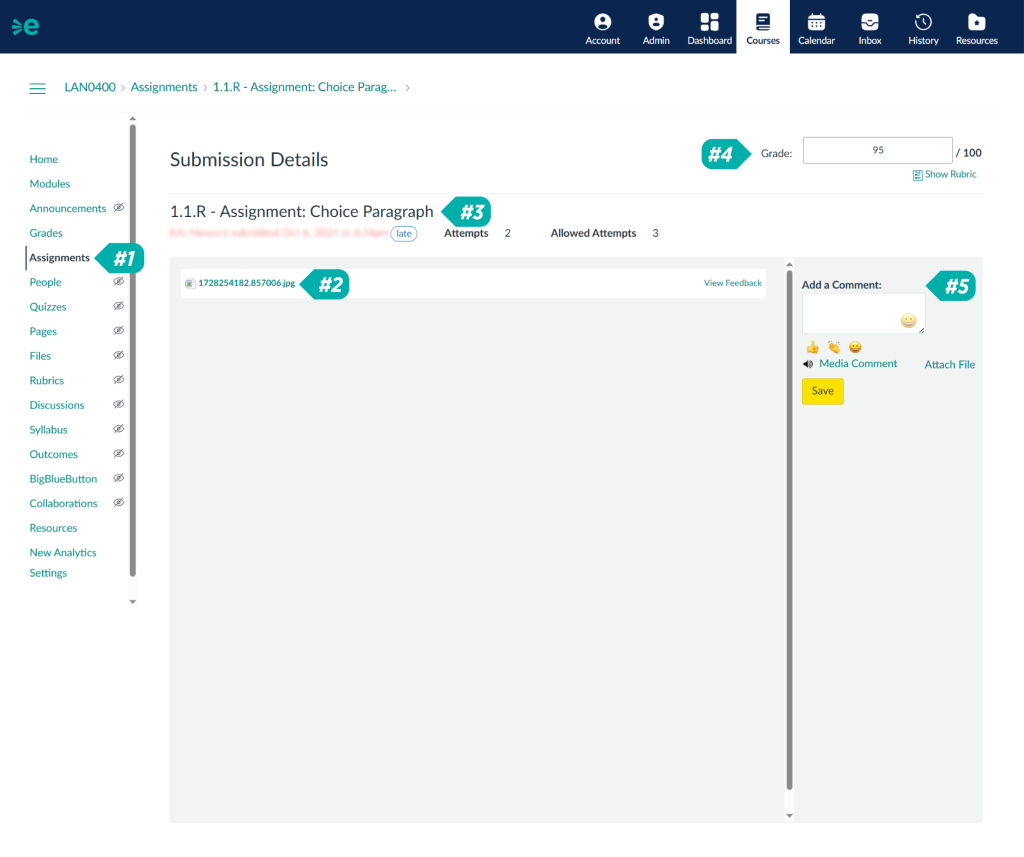
Task: Toggle the visibility eye next to Quizzes
Action: point(118,307)
